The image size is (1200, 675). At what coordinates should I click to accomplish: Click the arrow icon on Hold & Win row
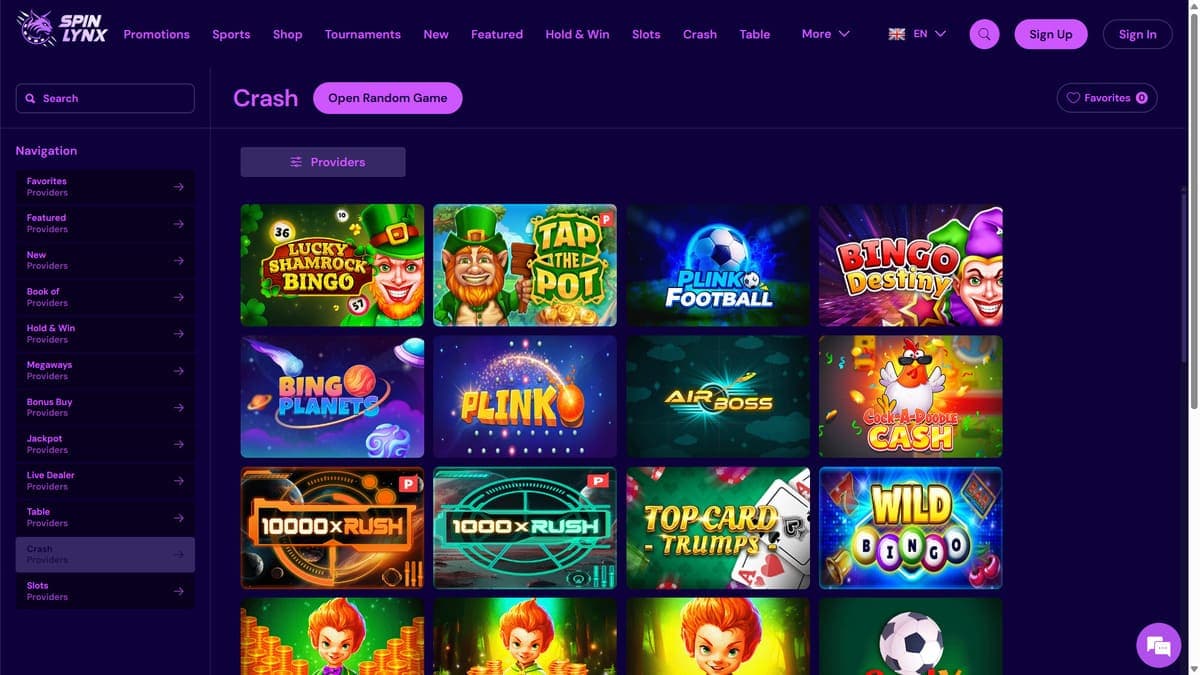(178, 334)
